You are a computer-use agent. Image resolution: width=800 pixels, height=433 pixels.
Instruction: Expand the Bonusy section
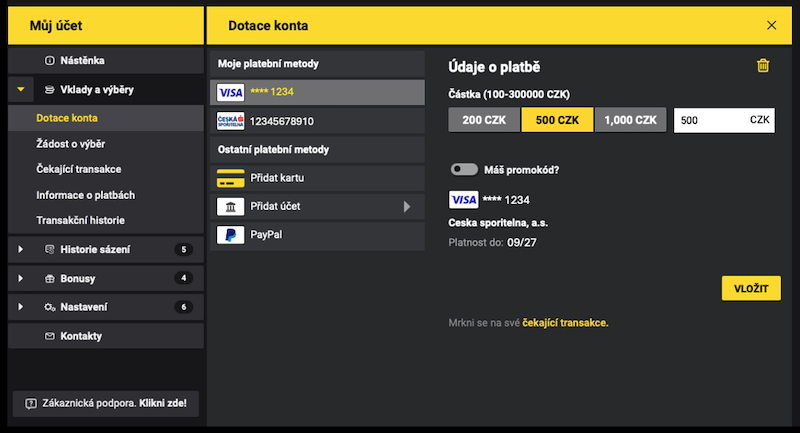[20, 278]
